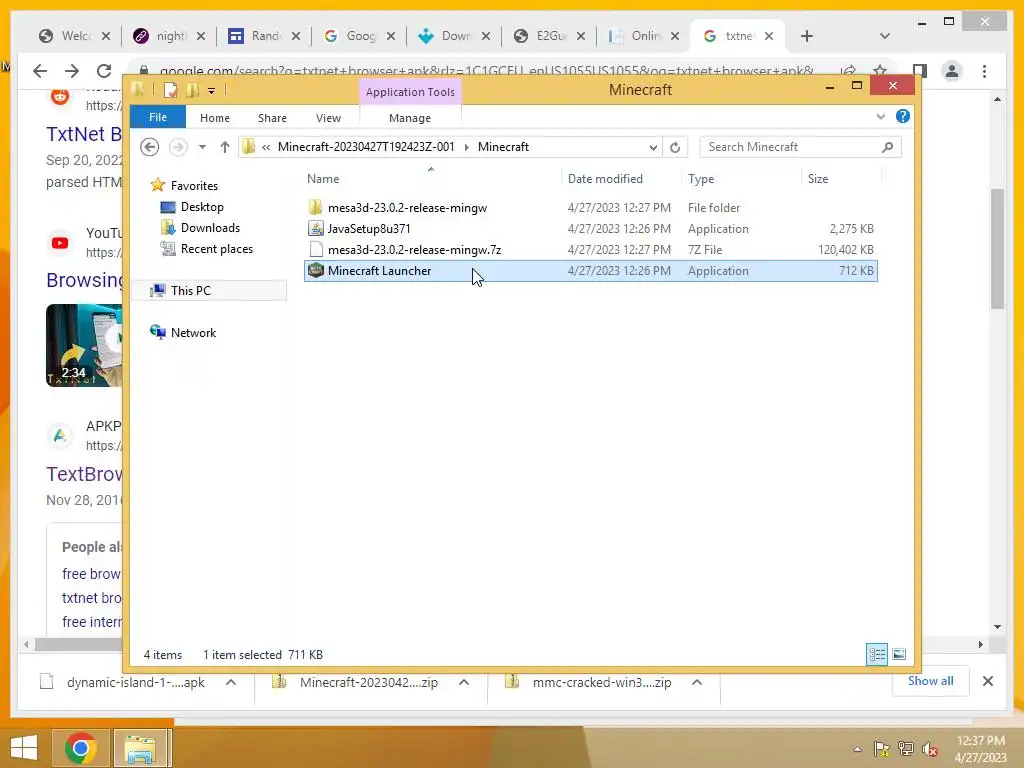The image size is (1024, 768).
Task: Open options for mmc-cracked zip download
Action: click(x=697, y=682)
